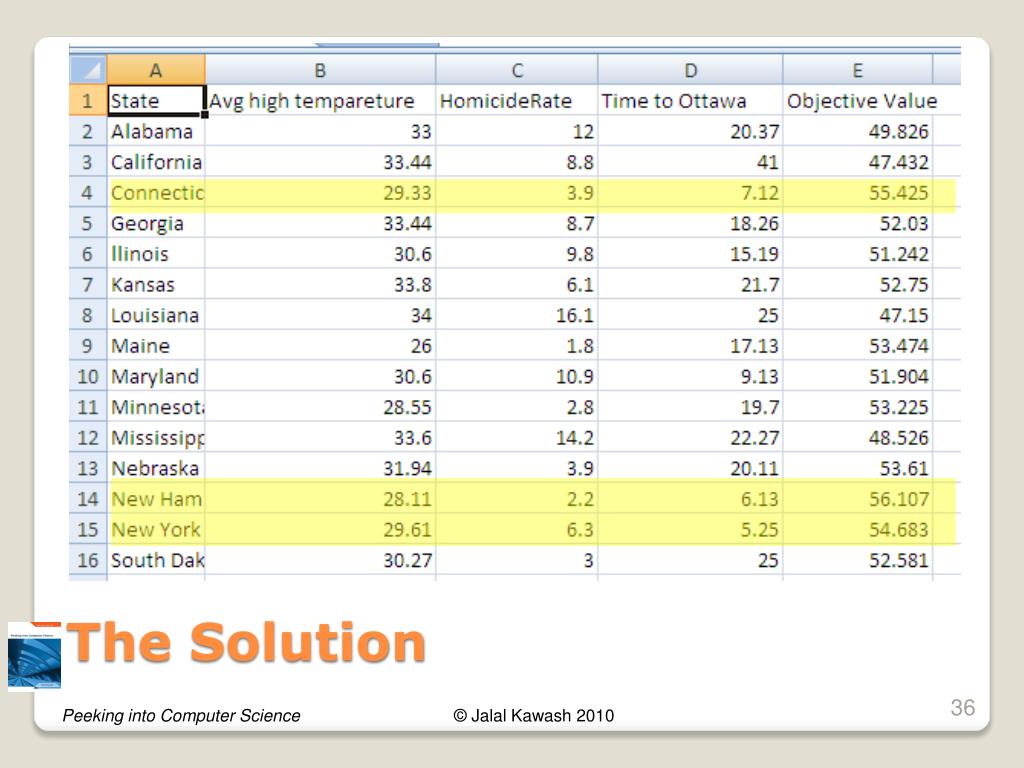The width and height of the screenshot is (1024, 768).
Task: Click Mississippi's homicide rate 14.2
Action: (x=517, y=438)
